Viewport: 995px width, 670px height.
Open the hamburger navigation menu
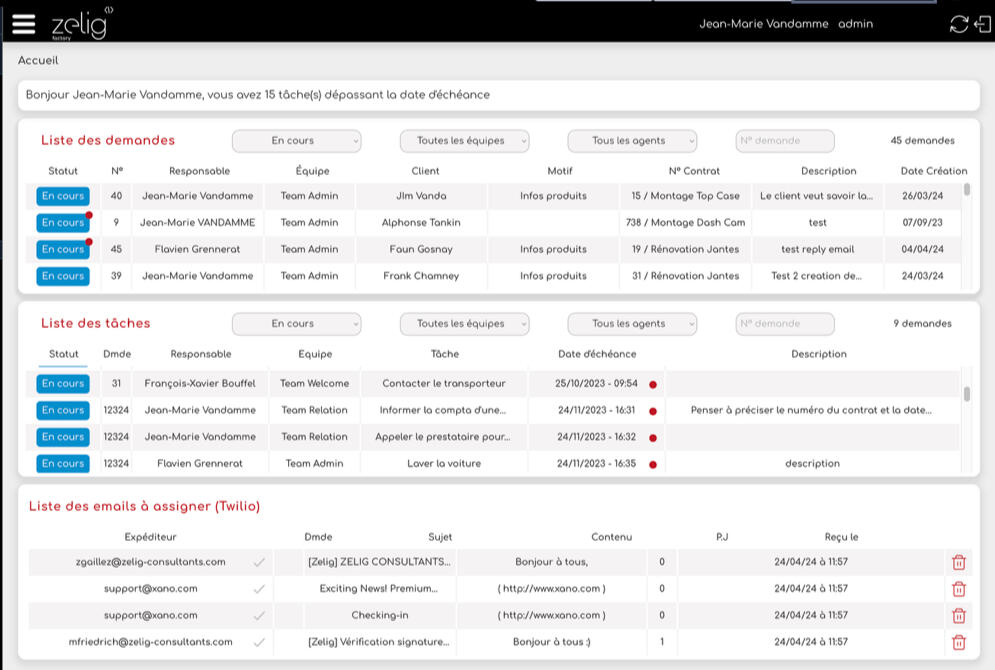tap(23, 24)
